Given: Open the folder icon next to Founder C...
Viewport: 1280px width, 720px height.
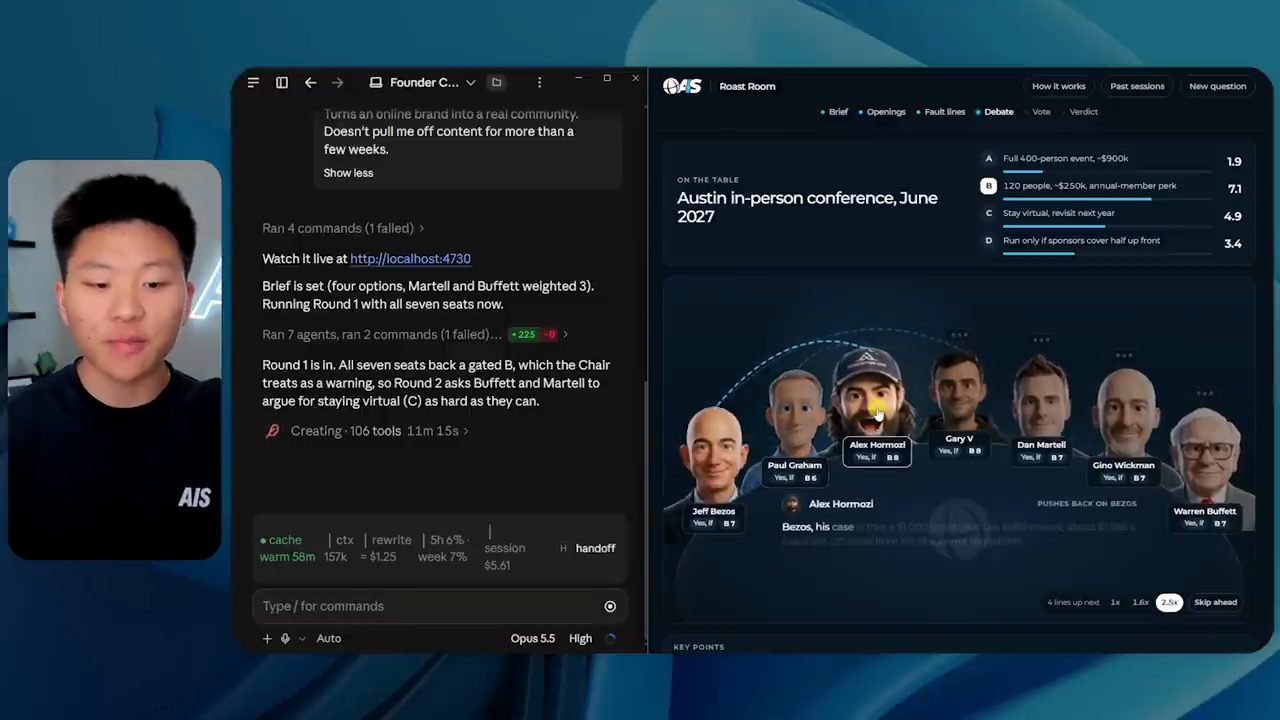Looking at the screenshot, I should tap(496, 83).
